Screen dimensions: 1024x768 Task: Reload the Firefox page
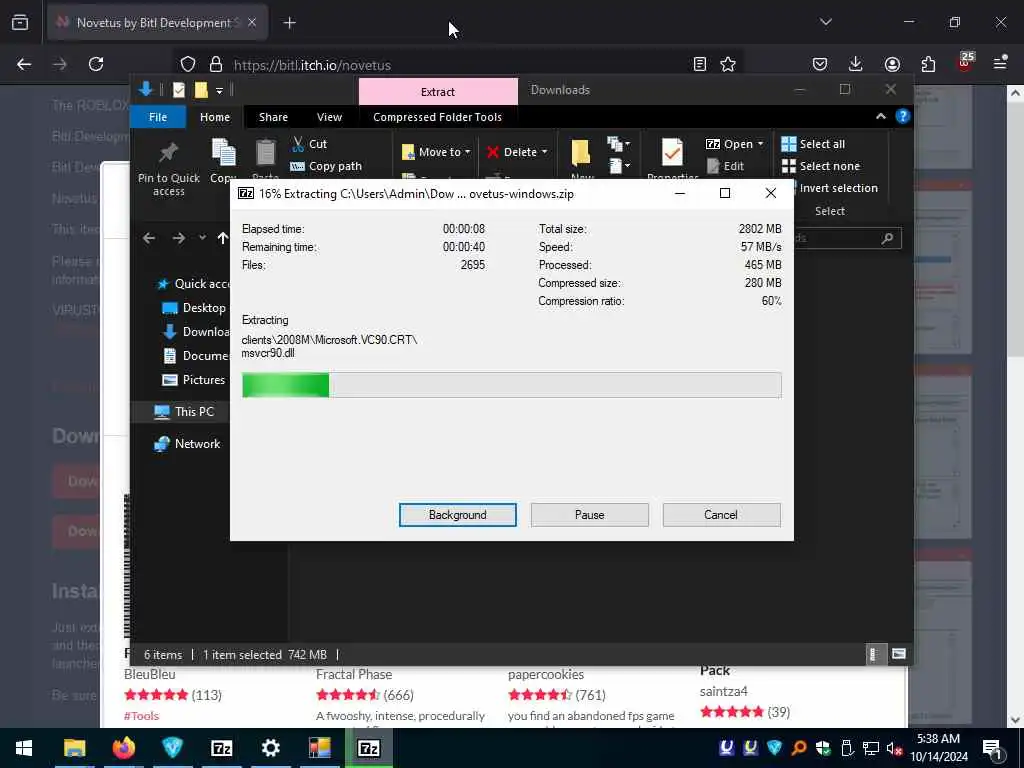[96, 64]
